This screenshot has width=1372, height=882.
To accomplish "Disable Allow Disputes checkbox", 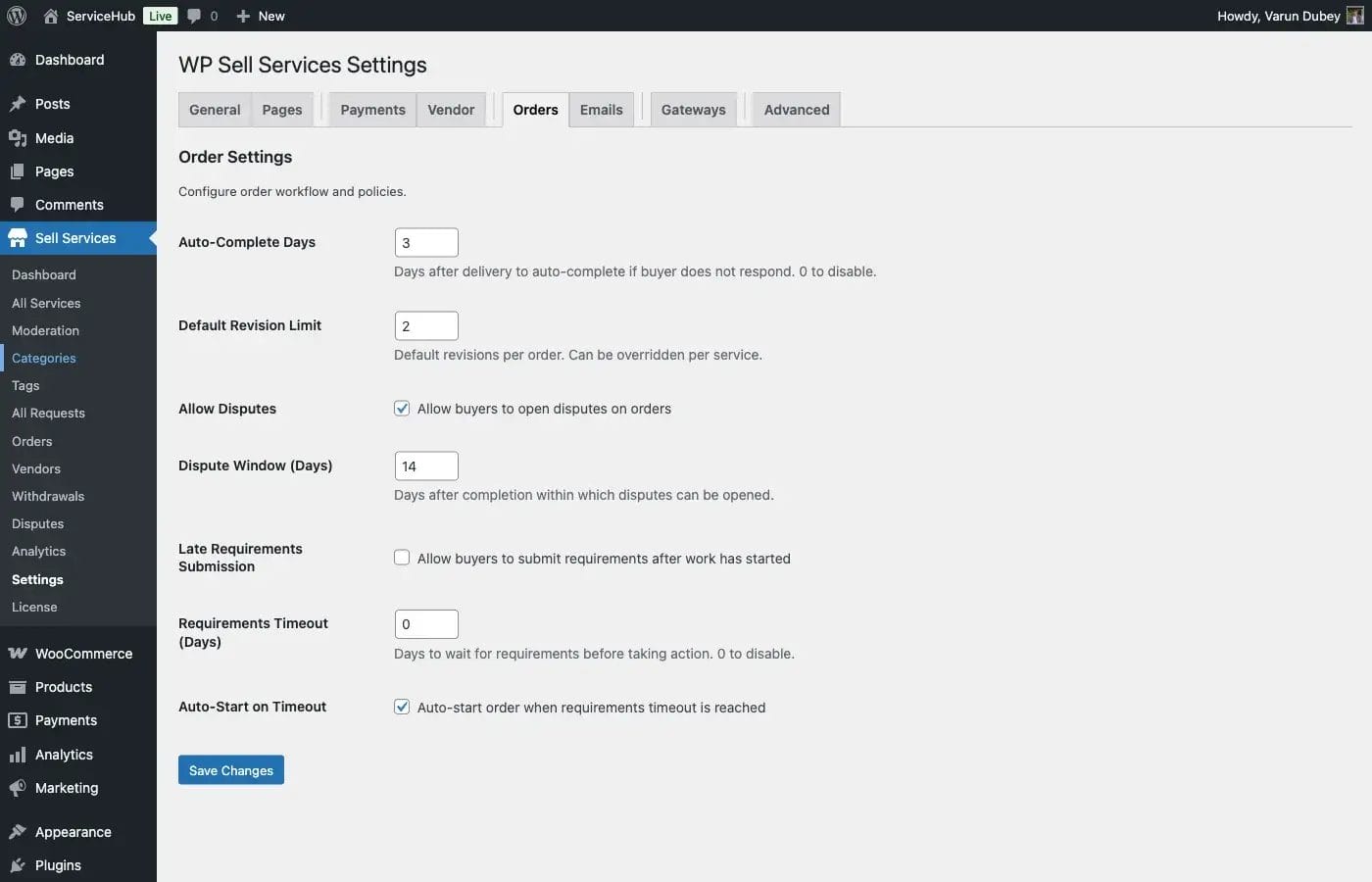I will pyautogui.click(x=402, y=408).
